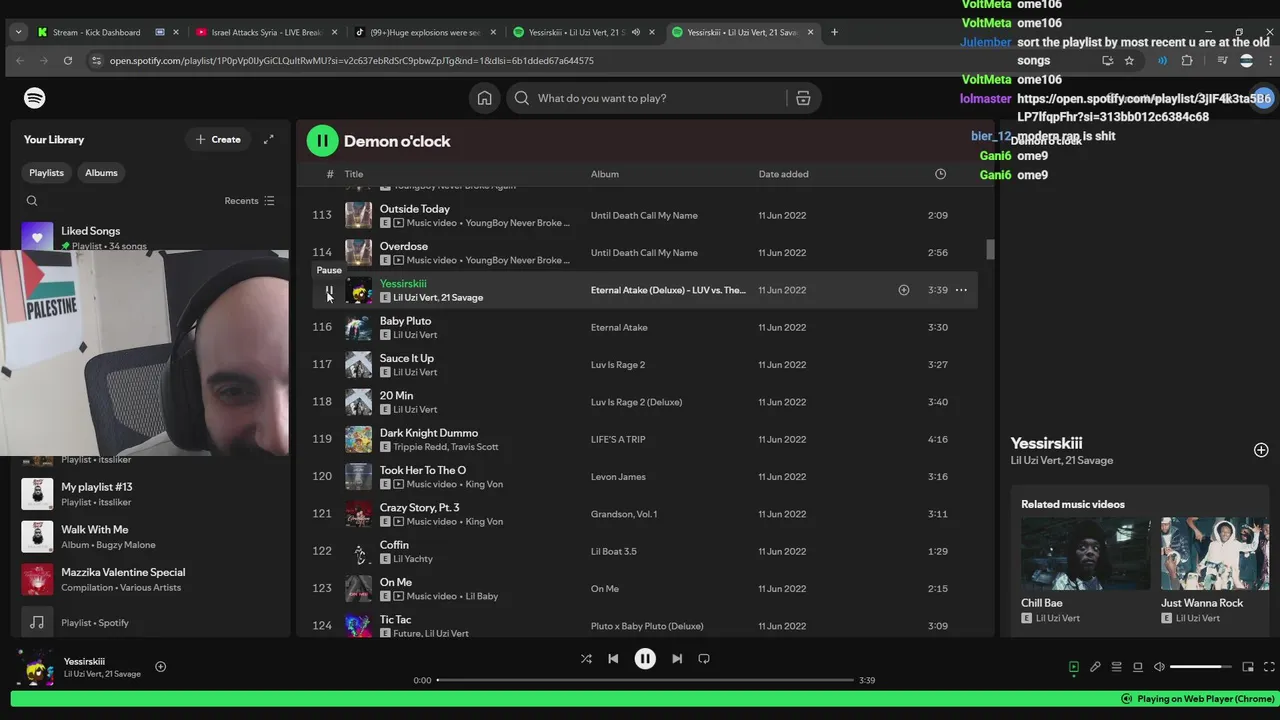The height and width of the screenshot is (720, 1280).
Task: Open Chrome tab search dropdown arrow
Action: pyautogui.click(x=18, y=32)
